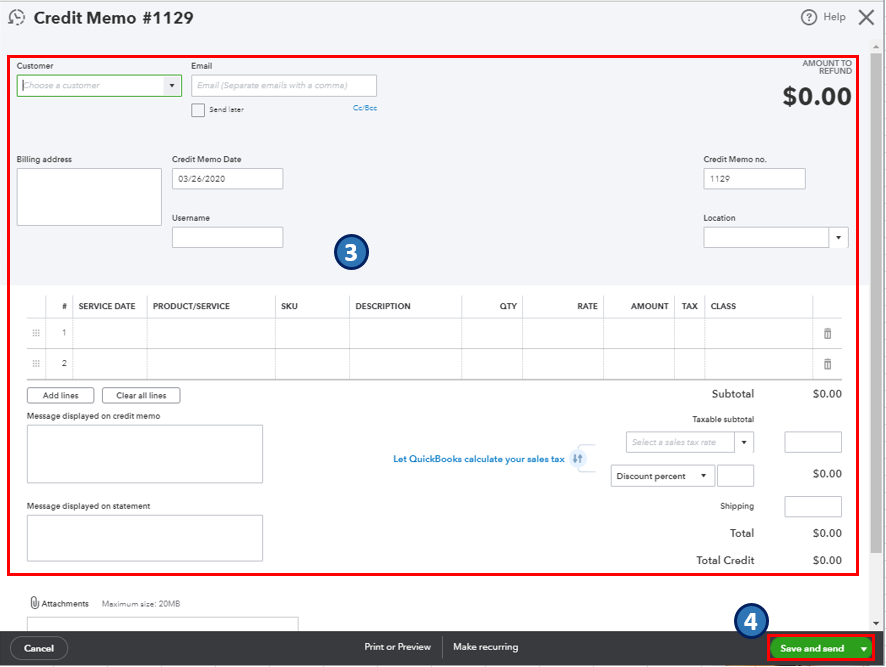Open the Customer dropdown arrow
The image size is (886, 667).
tap(172, 85)
